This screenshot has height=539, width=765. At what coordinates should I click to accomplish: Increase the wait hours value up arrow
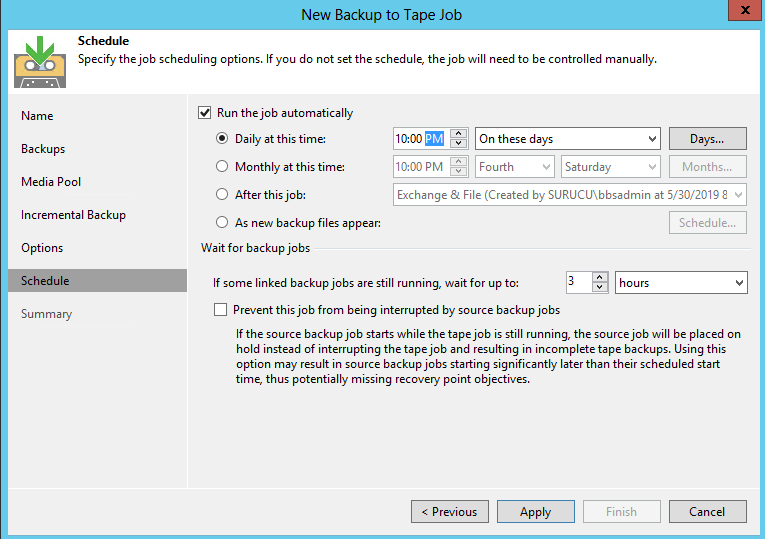(600, 278)
